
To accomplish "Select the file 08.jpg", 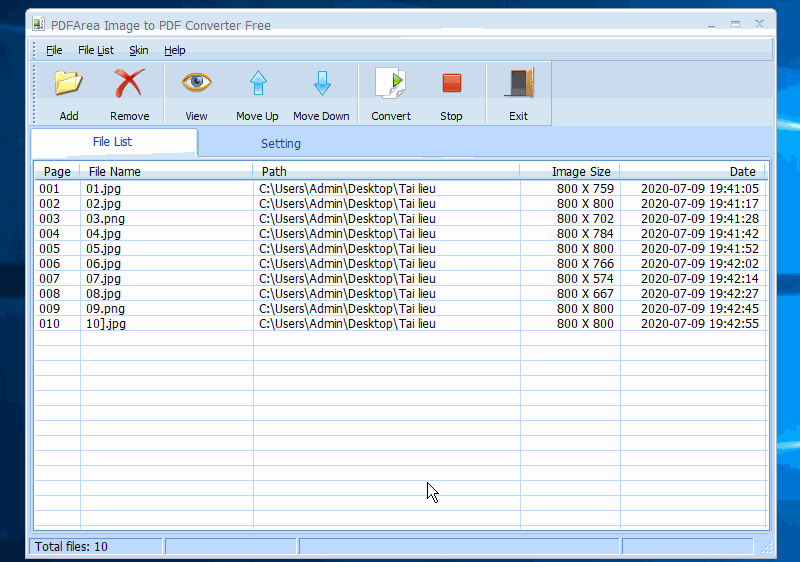I will pos(103,294).
